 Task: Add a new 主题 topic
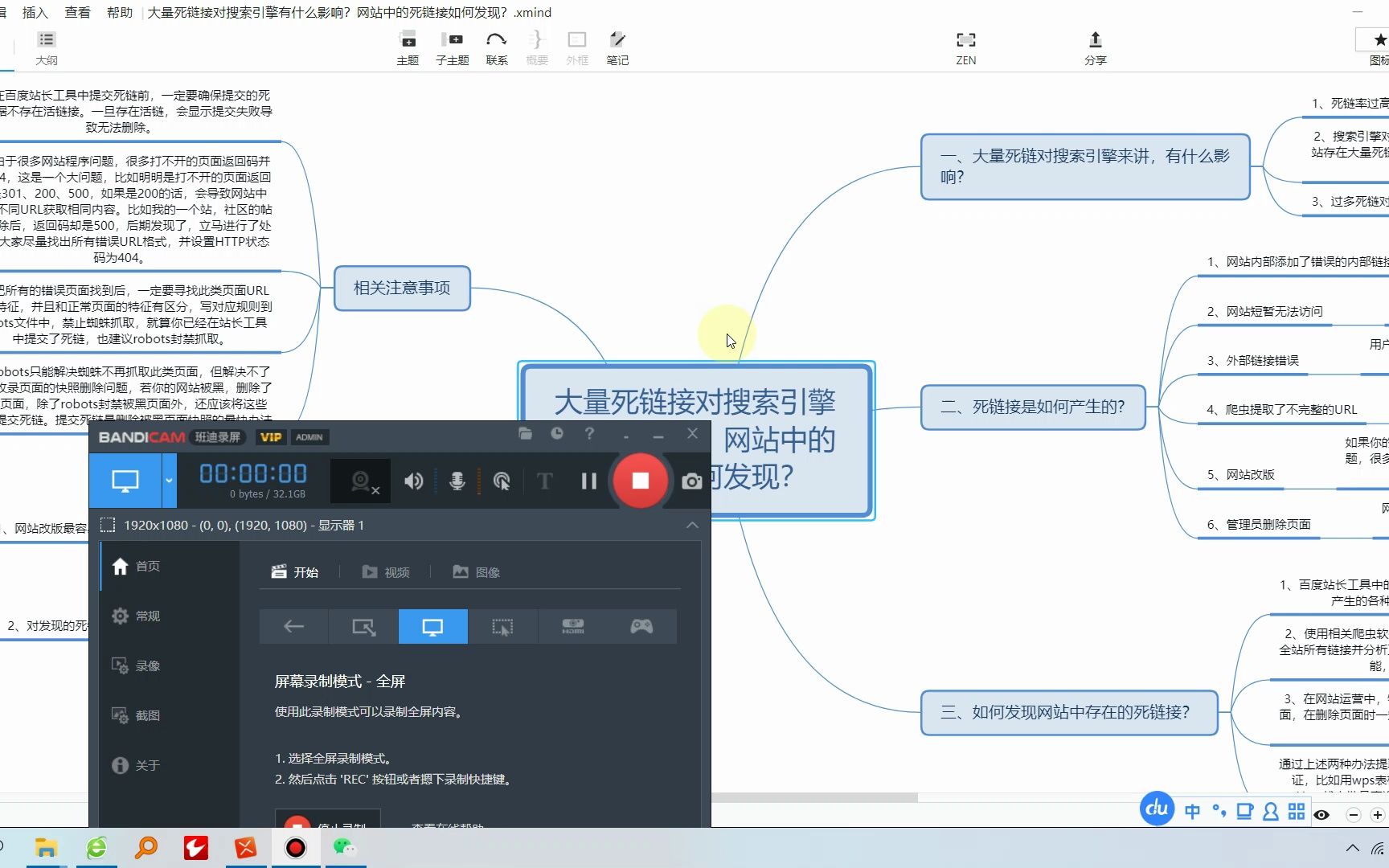(408, 47)
